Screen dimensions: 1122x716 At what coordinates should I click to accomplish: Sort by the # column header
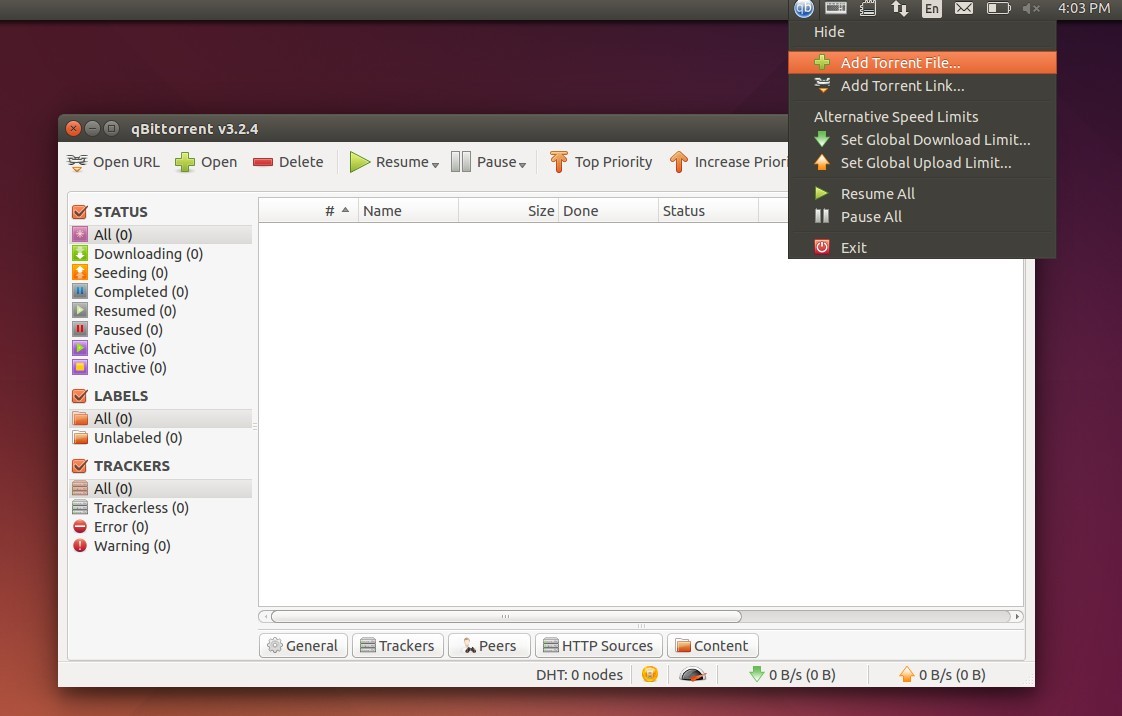pos(308,211)
